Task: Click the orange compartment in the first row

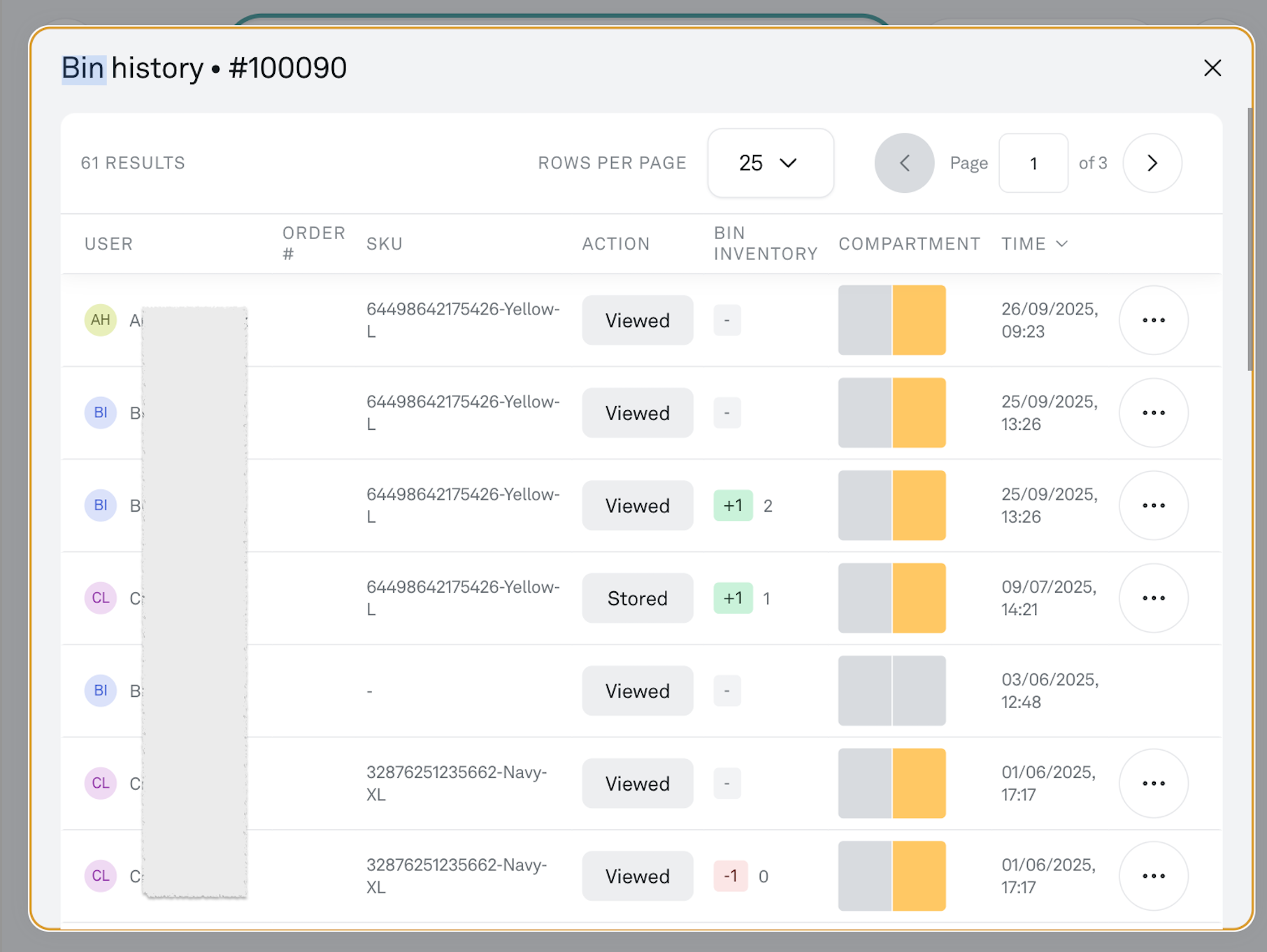Action: coord(919,320)
